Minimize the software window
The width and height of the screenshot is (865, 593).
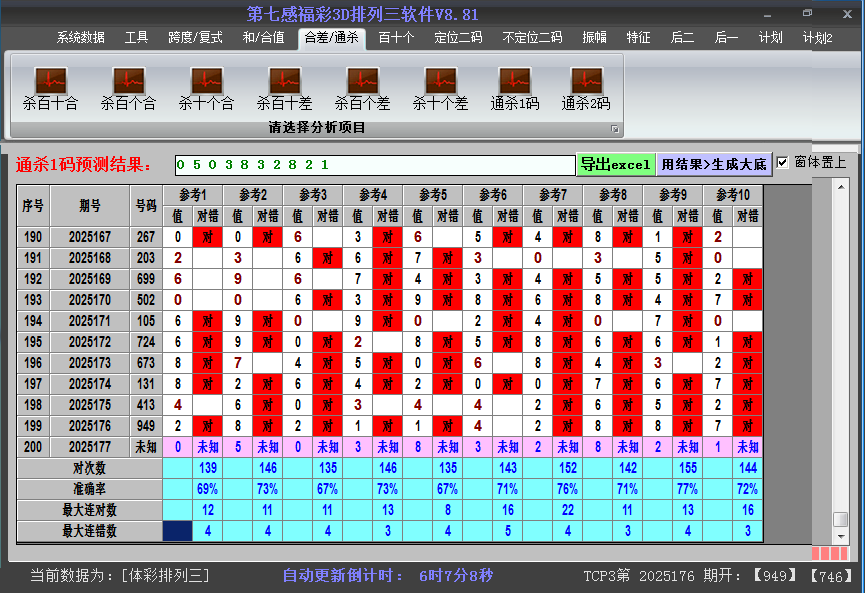pyautogui.click(x=767, y=14)
